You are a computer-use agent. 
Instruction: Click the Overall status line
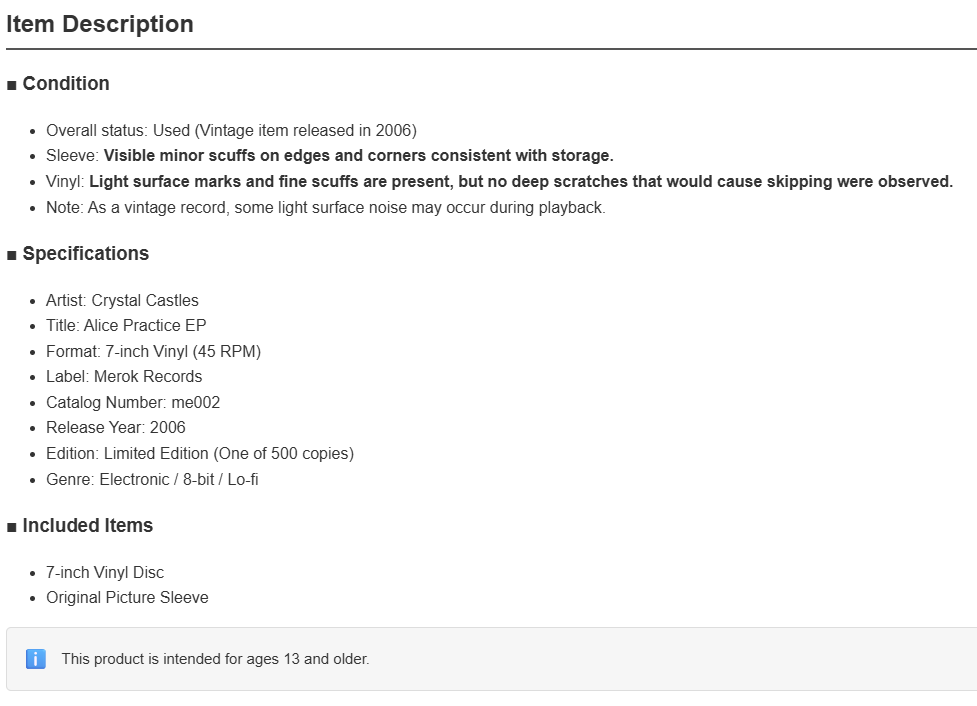tap(231, 130)
